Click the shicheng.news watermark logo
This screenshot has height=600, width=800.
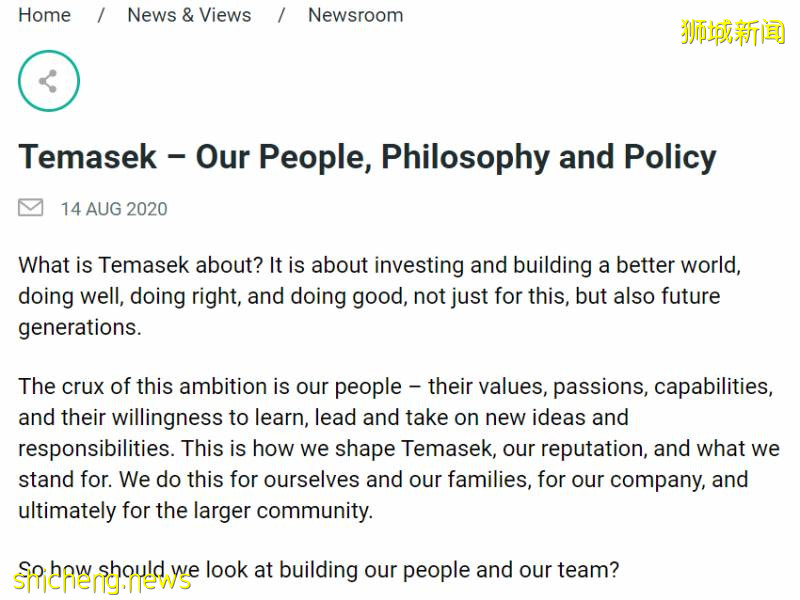point(98,580)
